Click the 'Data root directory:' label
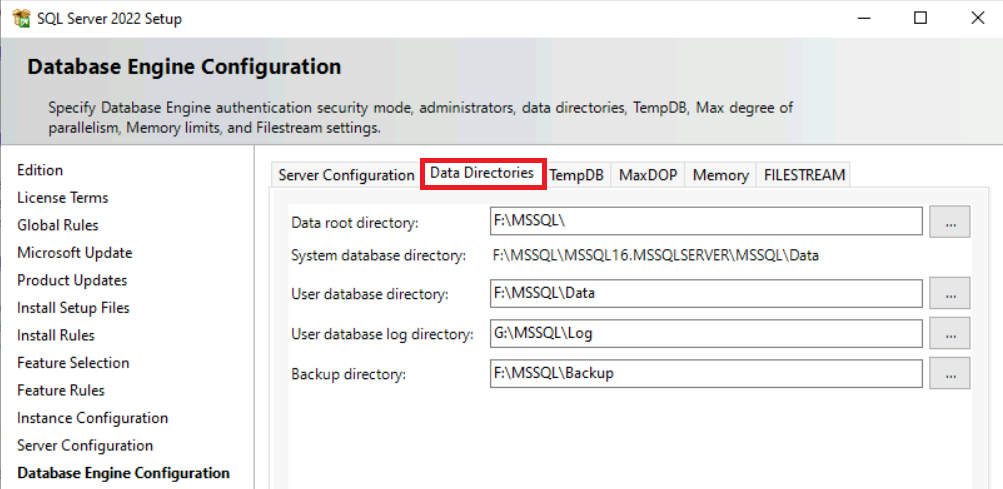This screenshot has height=489, width=1003. coord(354,223)
